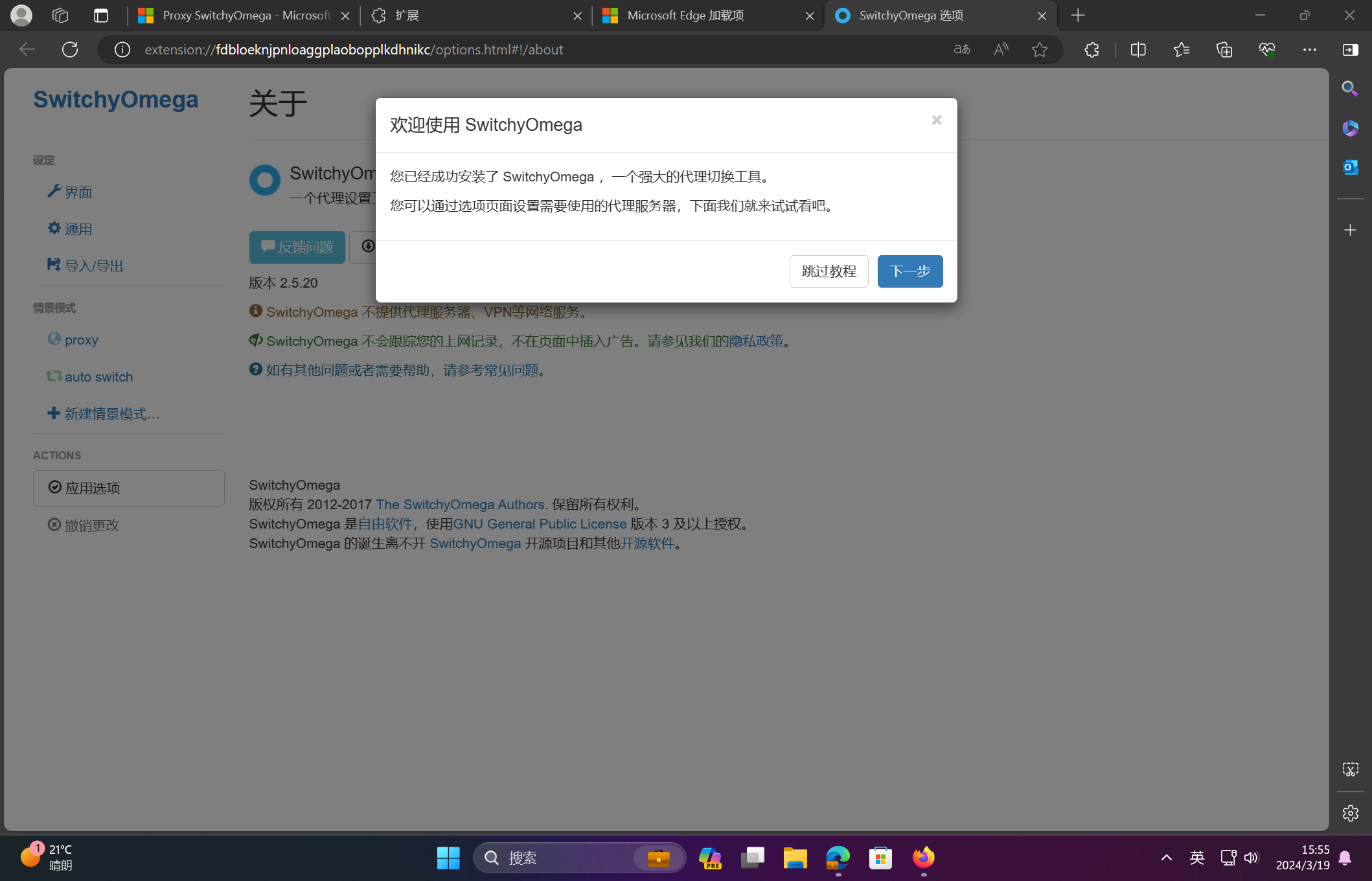1372x881 pixels.
Task: Click the 反馈问题 feedback button
Action: click(297, 247)
